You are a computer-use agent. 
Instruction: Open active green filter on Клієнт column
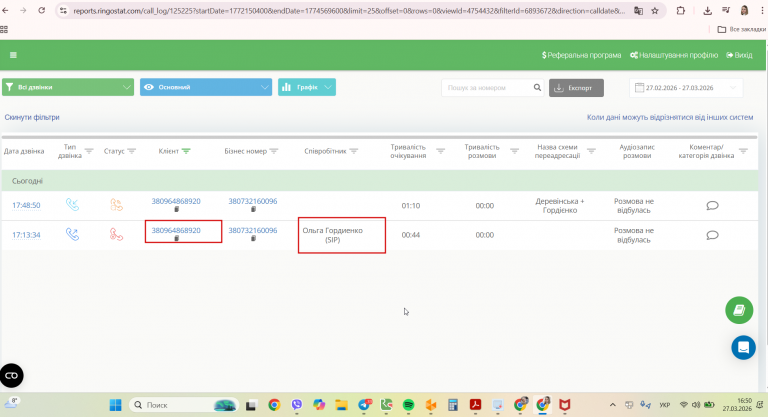(x=186, y=151)
